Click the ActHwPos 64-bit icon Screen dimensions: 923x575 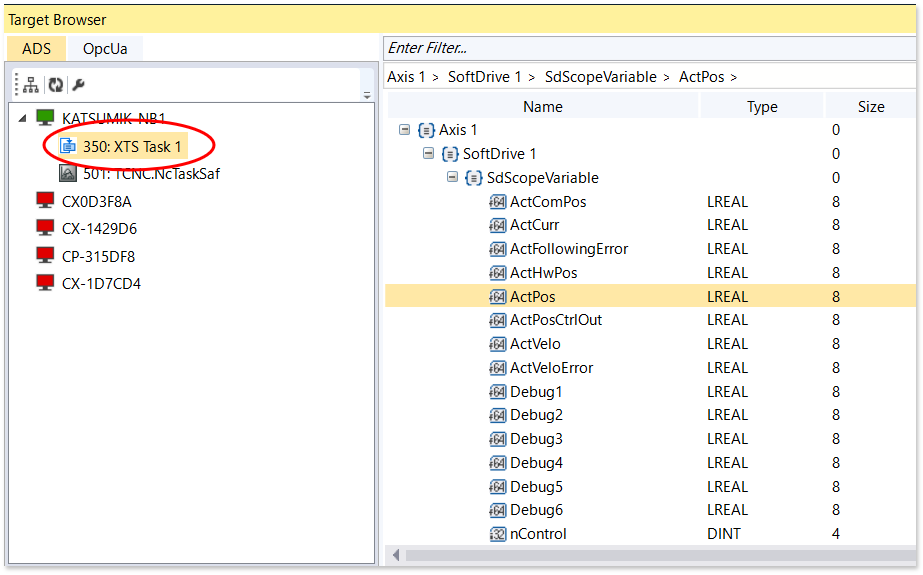pyautogui.click(x=497, y=273)
